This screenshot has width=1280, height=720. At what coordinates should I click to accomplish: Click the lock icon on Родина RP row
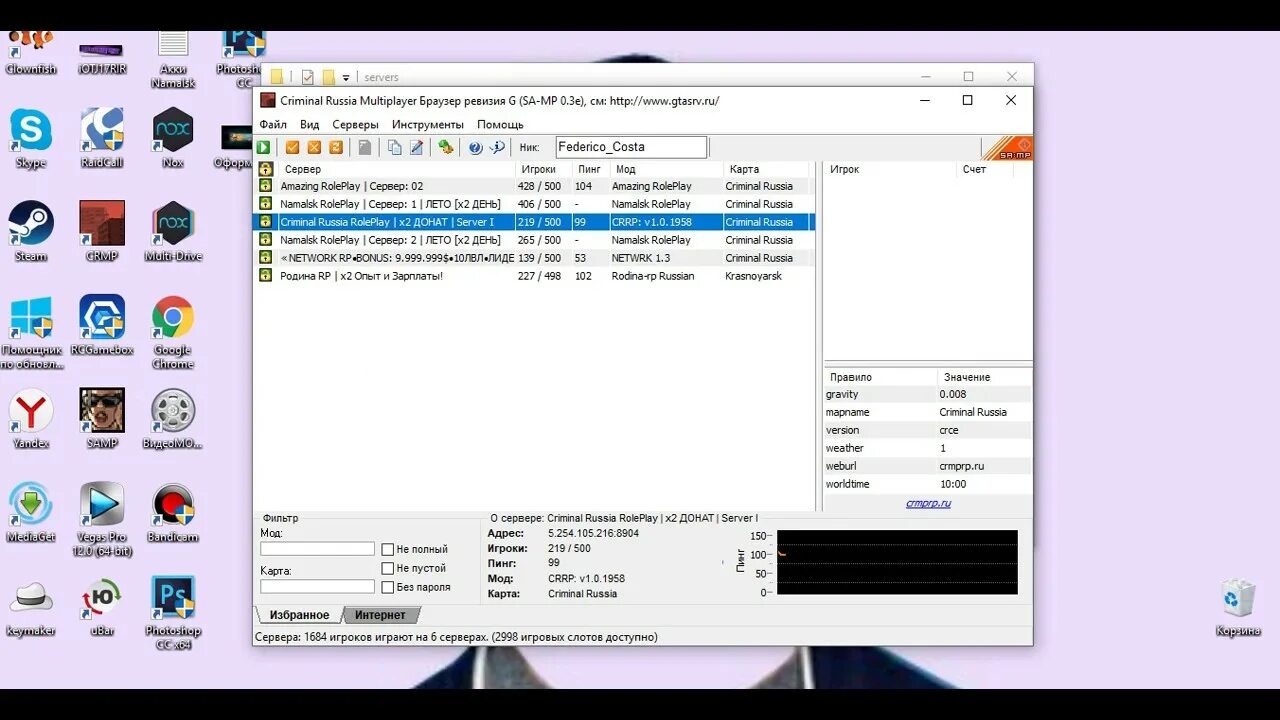[x=266, y=275]
